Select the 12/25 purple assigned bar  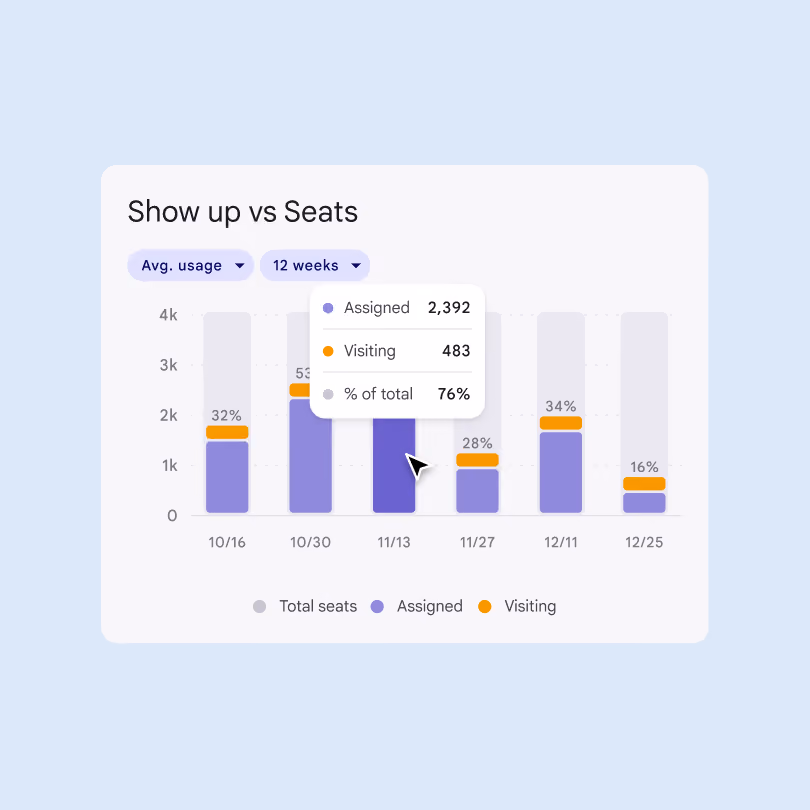pos(644,503)
